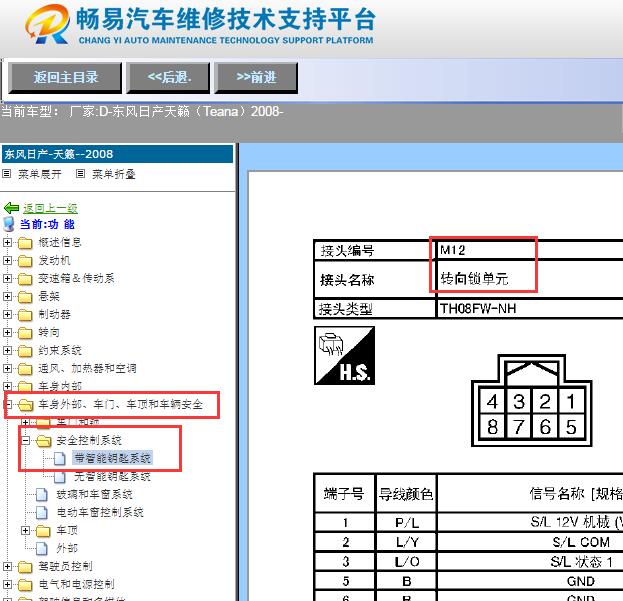
Task: Expand the 约束系统 tree node
Action: pos(7,350)
